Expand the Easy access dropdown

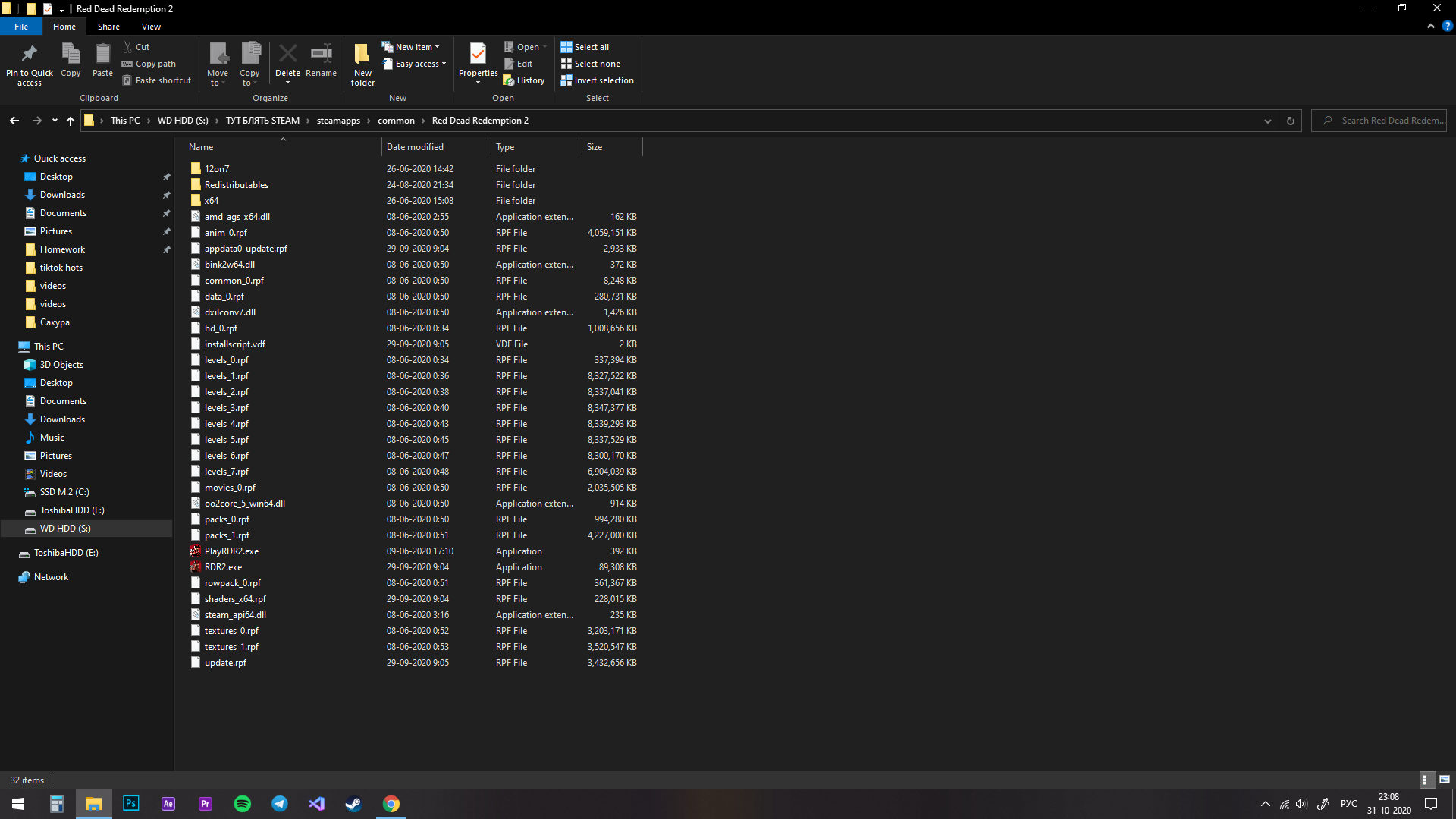tap(415, 64)
